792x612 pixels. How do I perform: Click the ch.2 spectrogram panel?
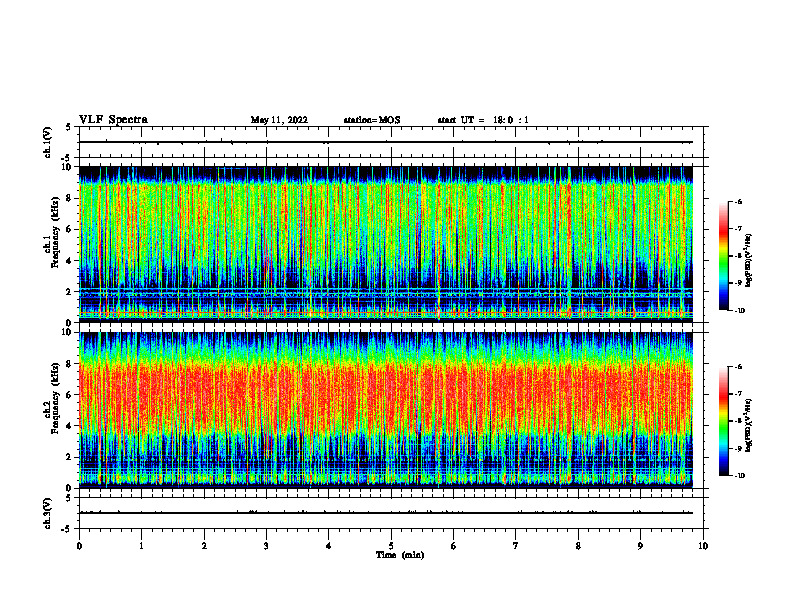(385, 410)
